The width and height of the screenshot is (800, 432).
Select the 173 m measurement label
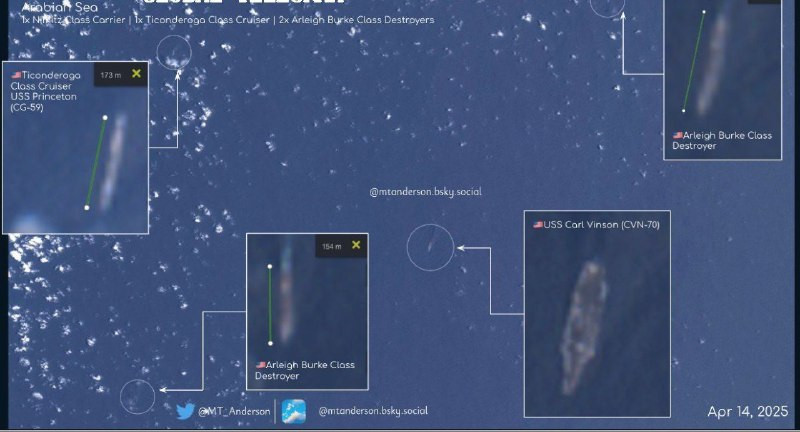point(111,75)
